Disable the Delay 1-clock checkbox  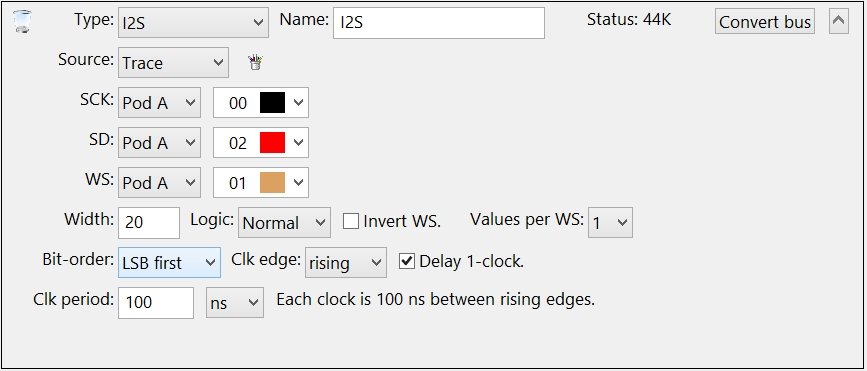point(406,262)
